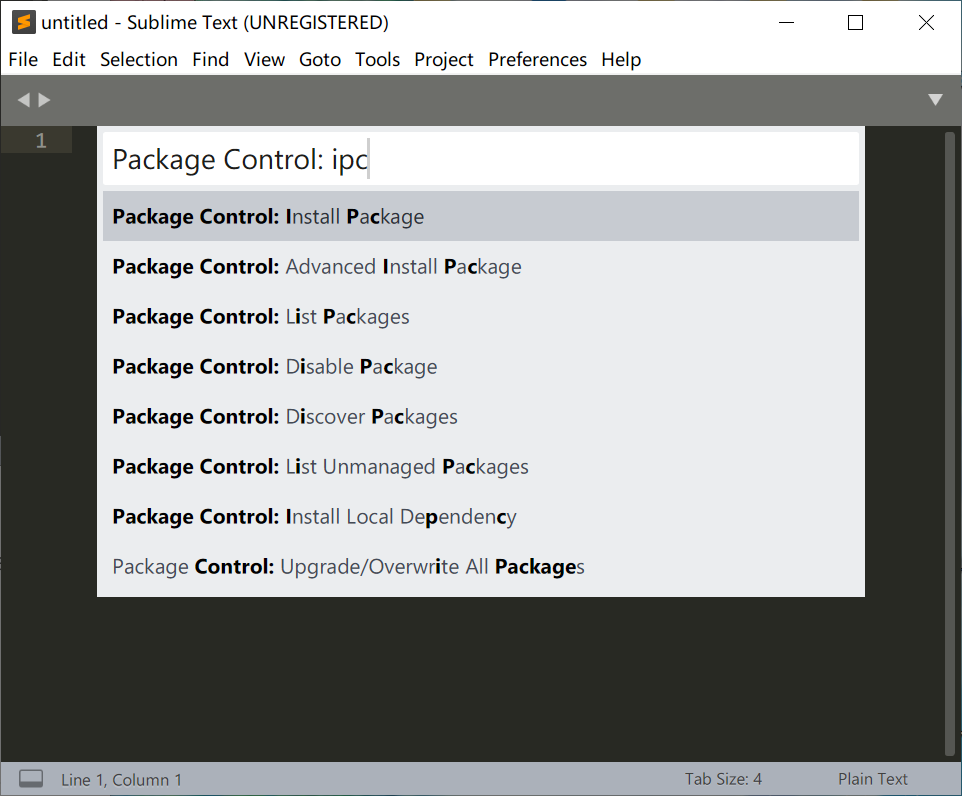Click the forward navigation arrow
962x796 pixels.
click(44, 99)
